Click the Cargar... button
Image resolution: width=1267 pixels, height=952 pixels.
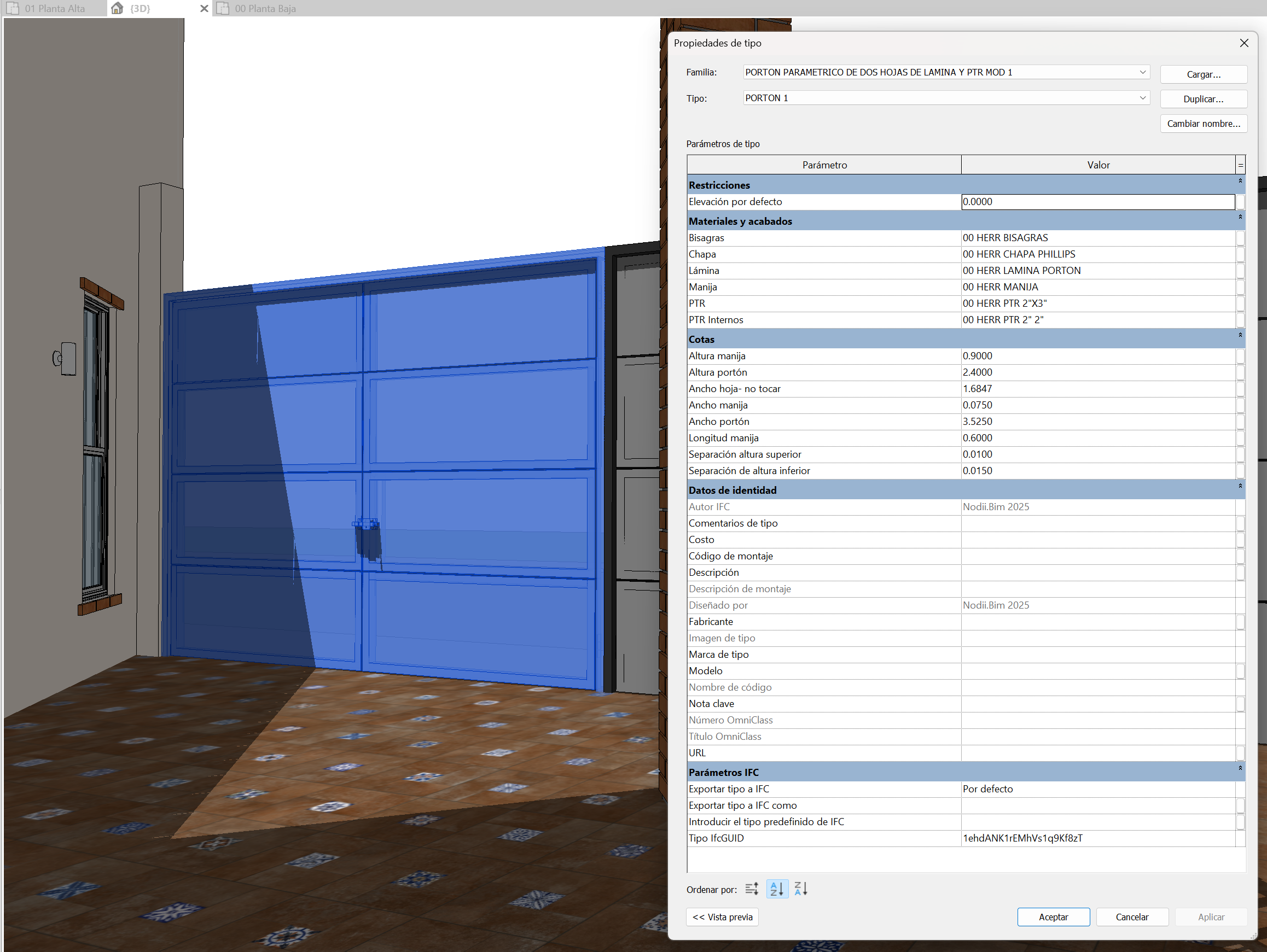(x=1204, y=74)
